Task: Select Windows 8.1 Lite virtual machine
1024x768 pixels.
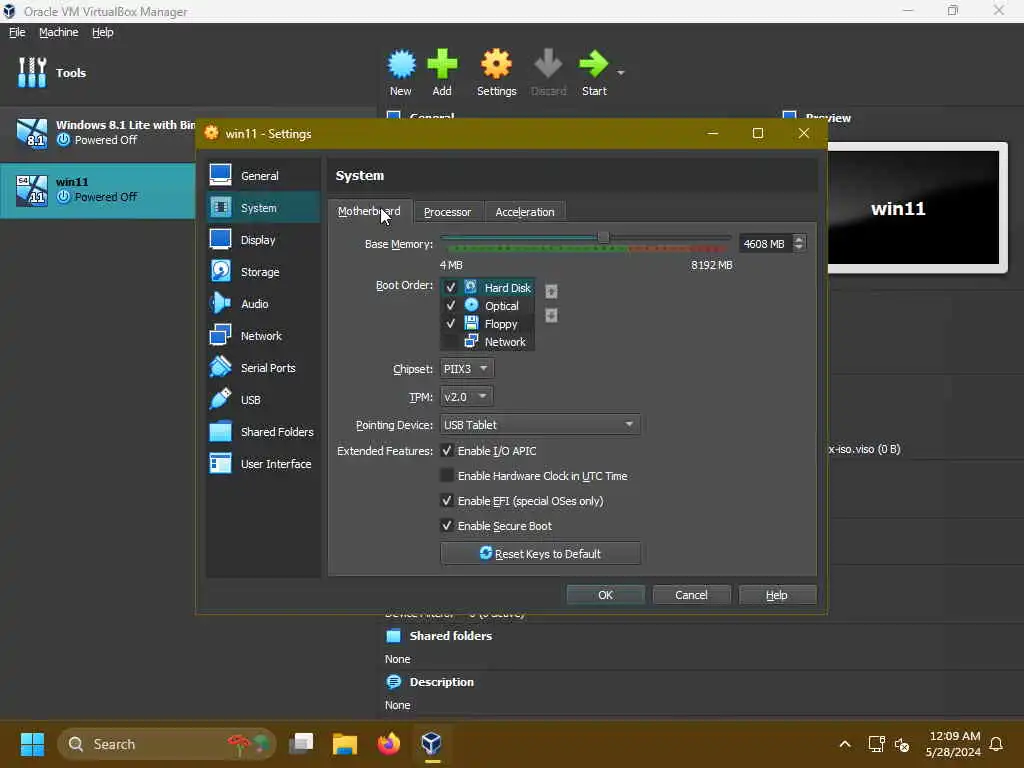Action: pyautogui.click(x=98, y=133)
